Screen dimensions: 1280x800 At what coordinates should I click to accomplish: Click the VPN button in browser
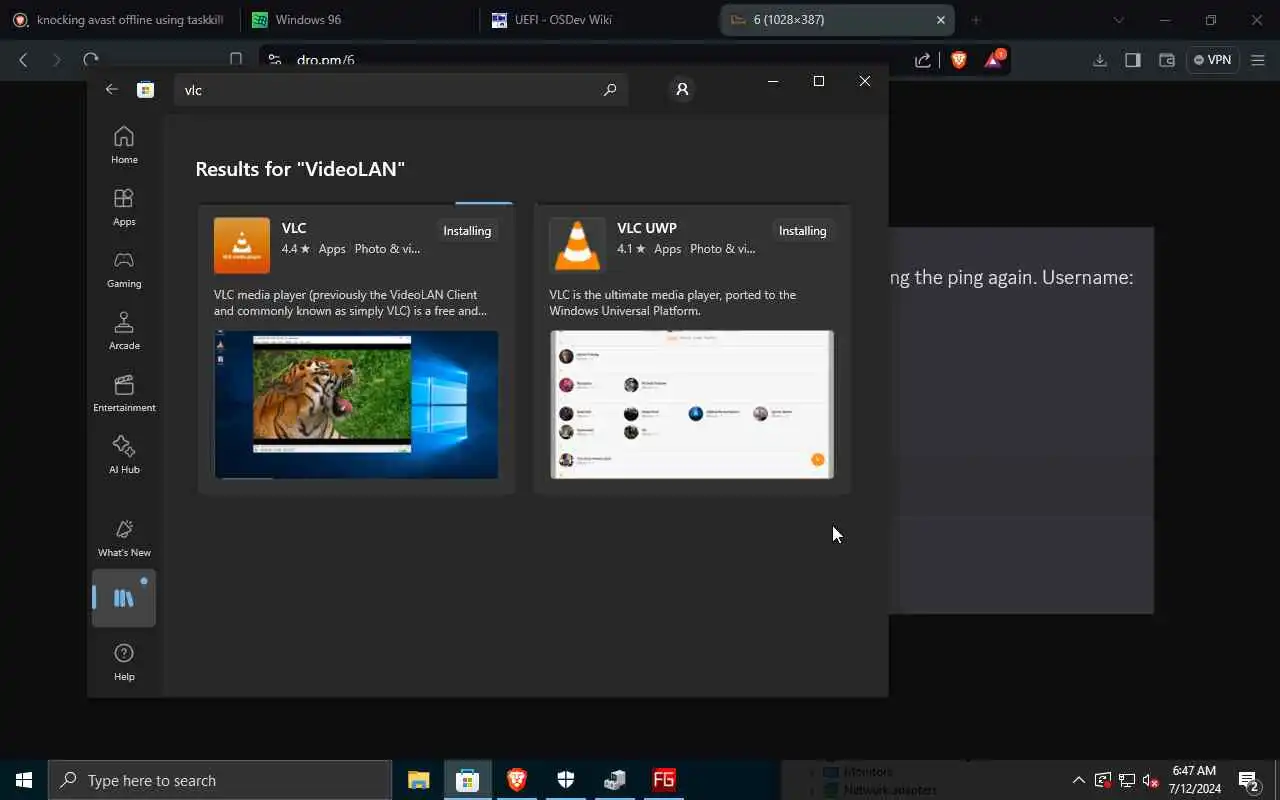coord(1212,60)
